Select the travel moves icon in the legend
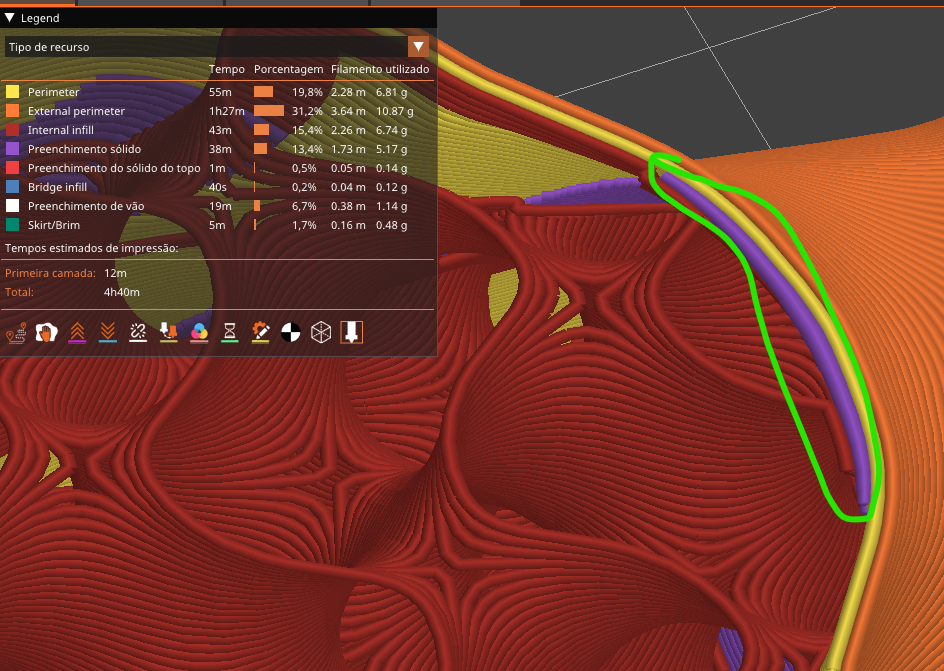This screenshot has height=671, width=944. click(x=16, y=331)
